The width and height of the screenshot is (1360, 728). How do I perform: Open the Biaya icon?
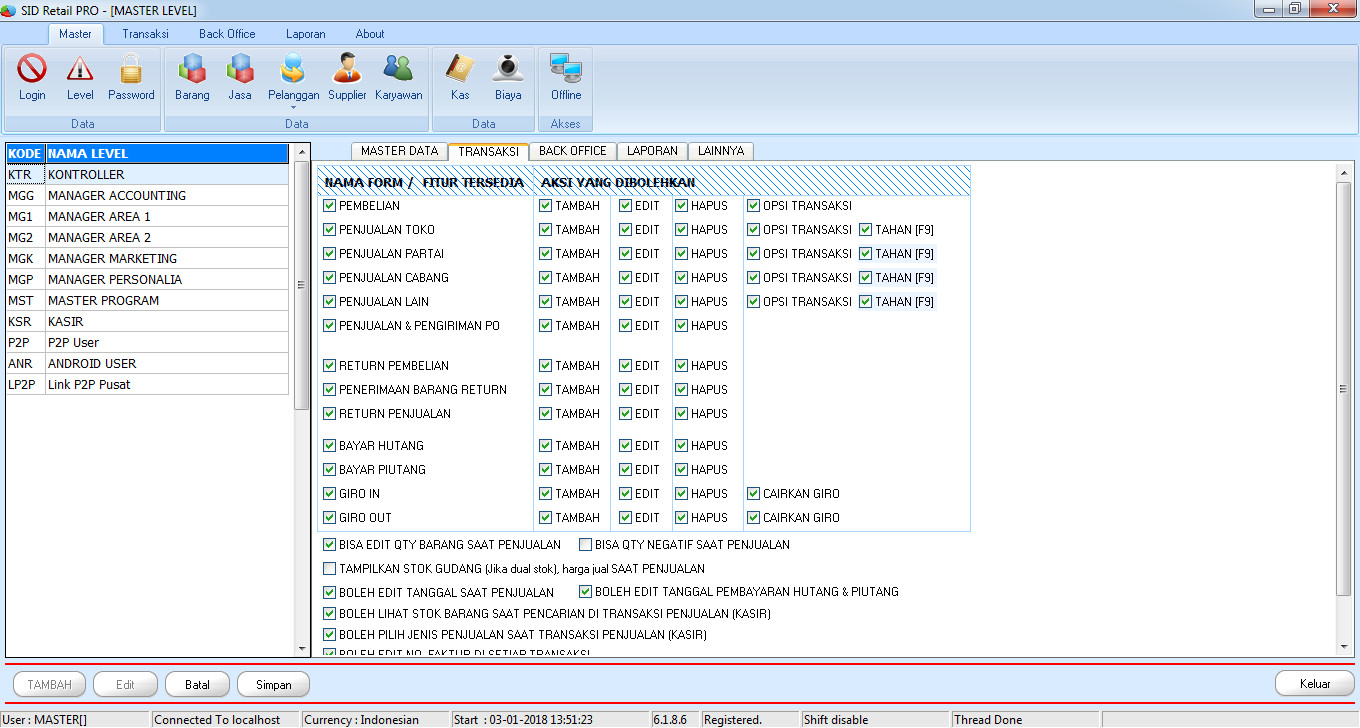point(508,78)
